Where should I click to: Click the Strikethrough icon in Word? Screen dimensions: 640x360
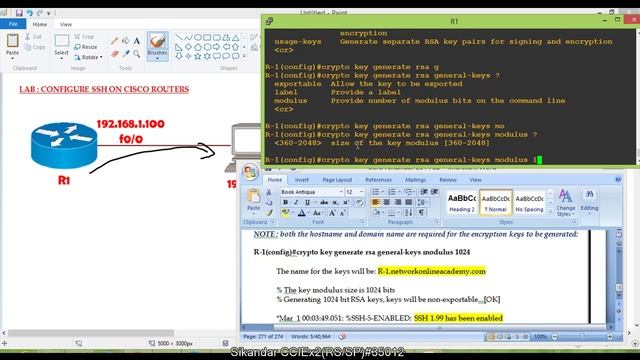click(324, 202)
